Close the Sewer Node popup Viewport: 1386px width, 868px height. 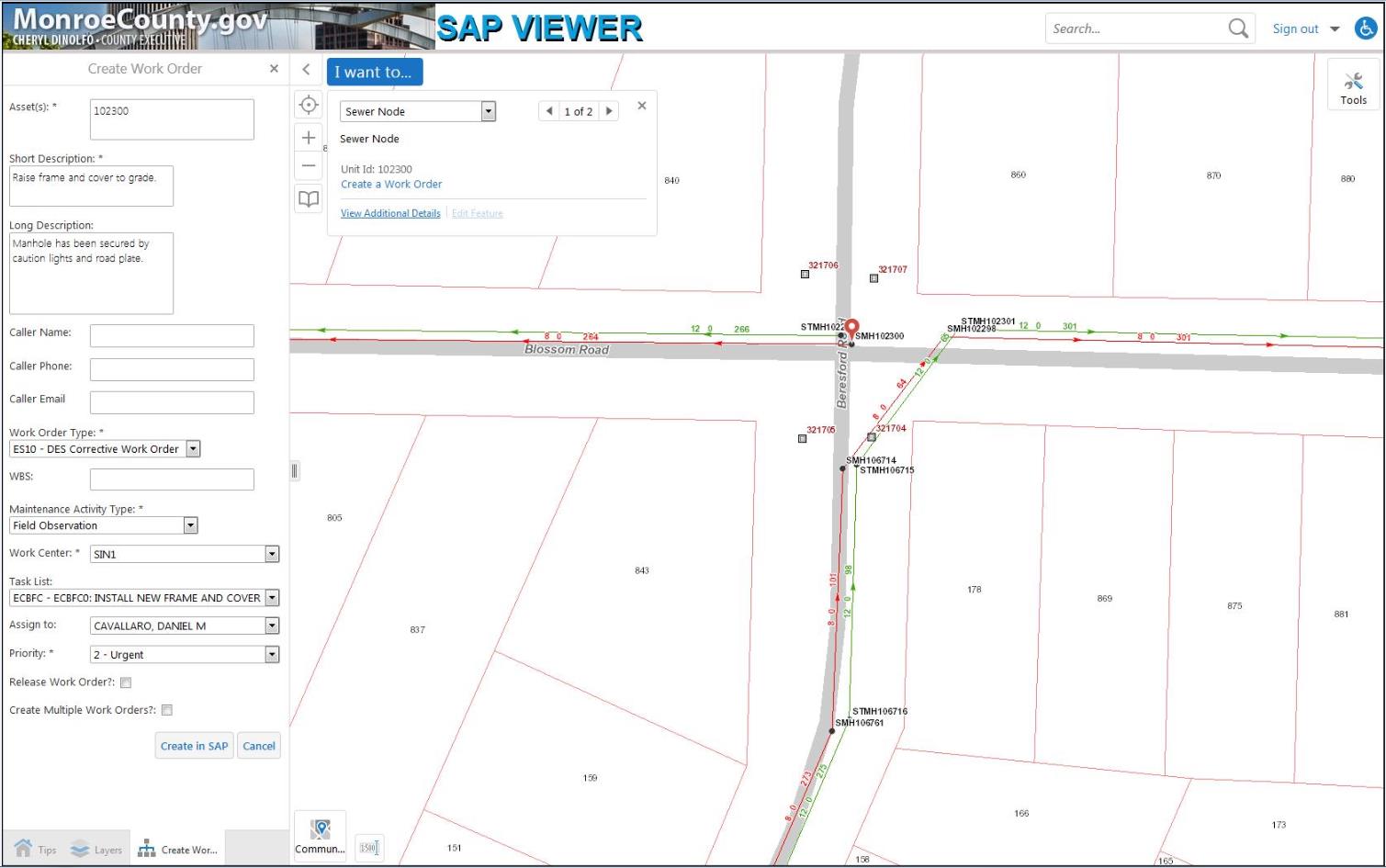pyautogui.click(x=642, y=106)
